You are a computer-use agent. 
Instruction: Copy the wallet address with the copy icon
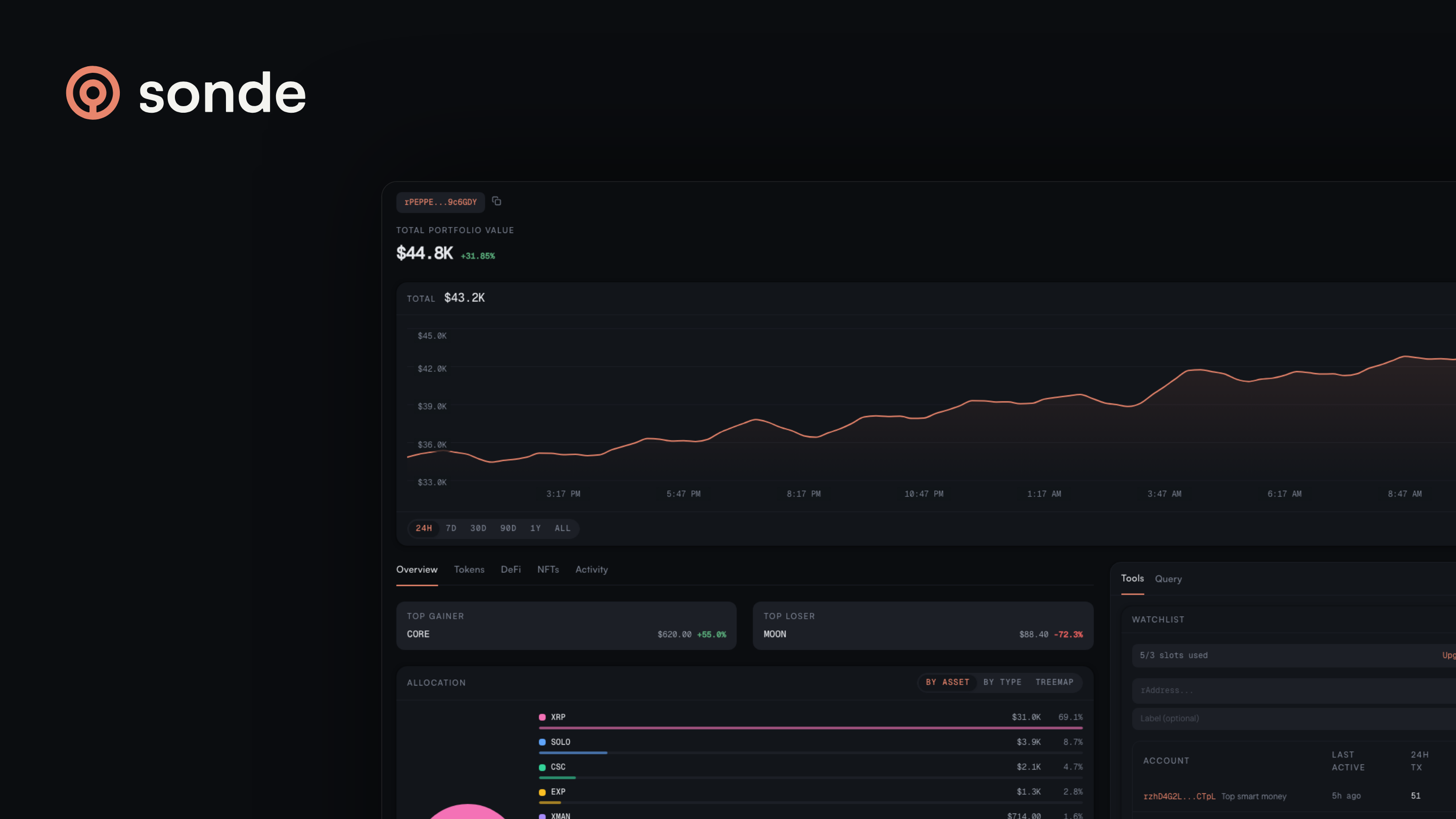point(496,201)
